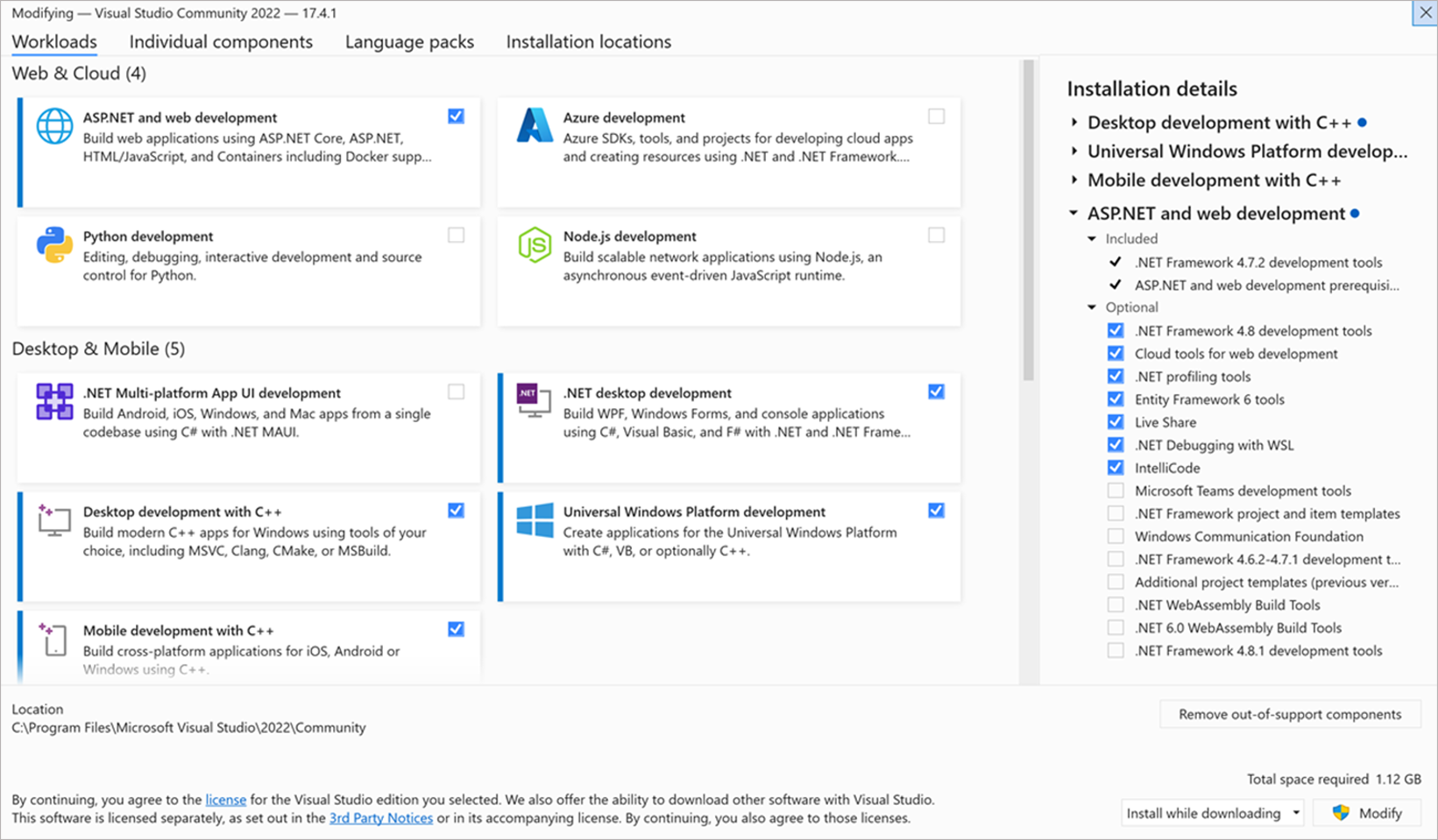Click the Desktop development with C++ icon

pyautogui.click(x=54, y=520)
